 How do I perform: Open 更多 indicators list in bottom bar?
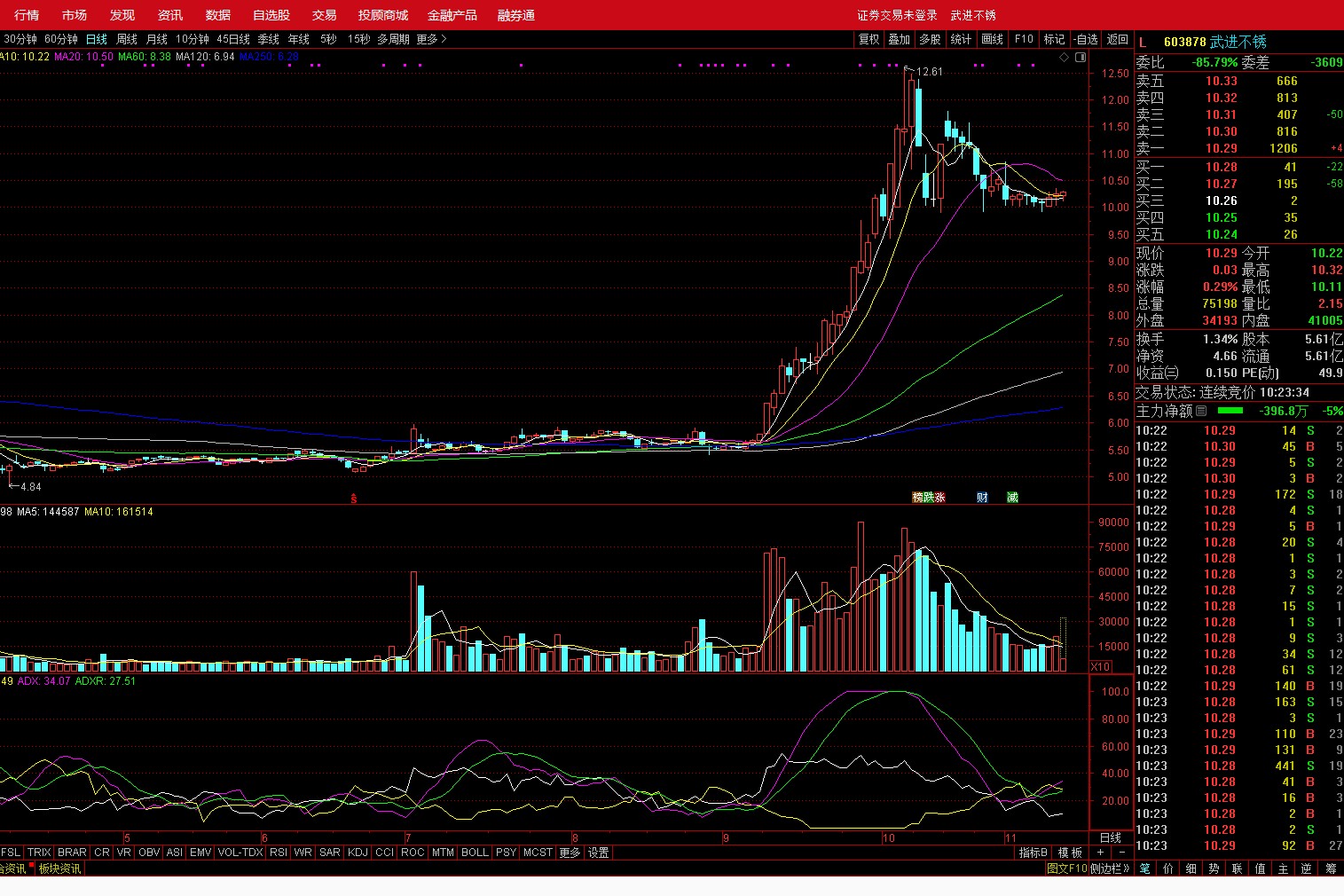(570, 853)
